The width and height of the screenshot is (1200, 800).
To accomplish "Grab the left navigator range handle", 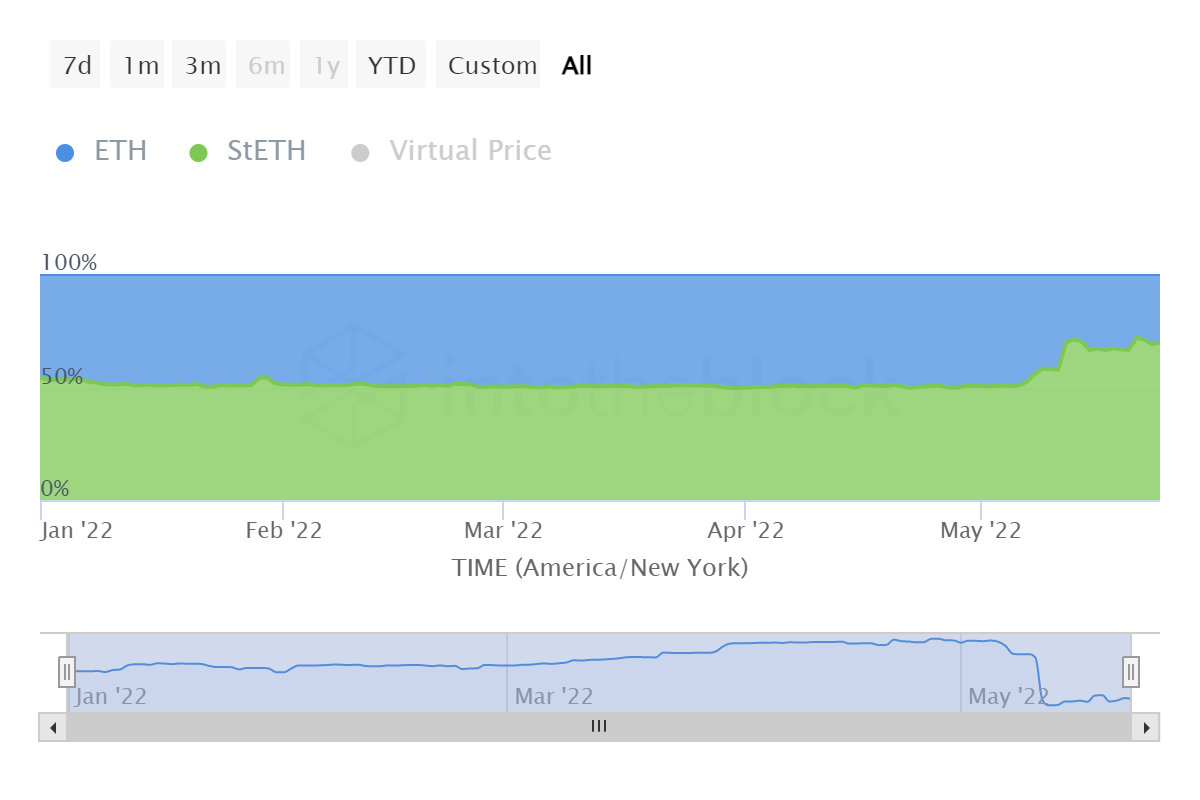I will pos(67,671).
